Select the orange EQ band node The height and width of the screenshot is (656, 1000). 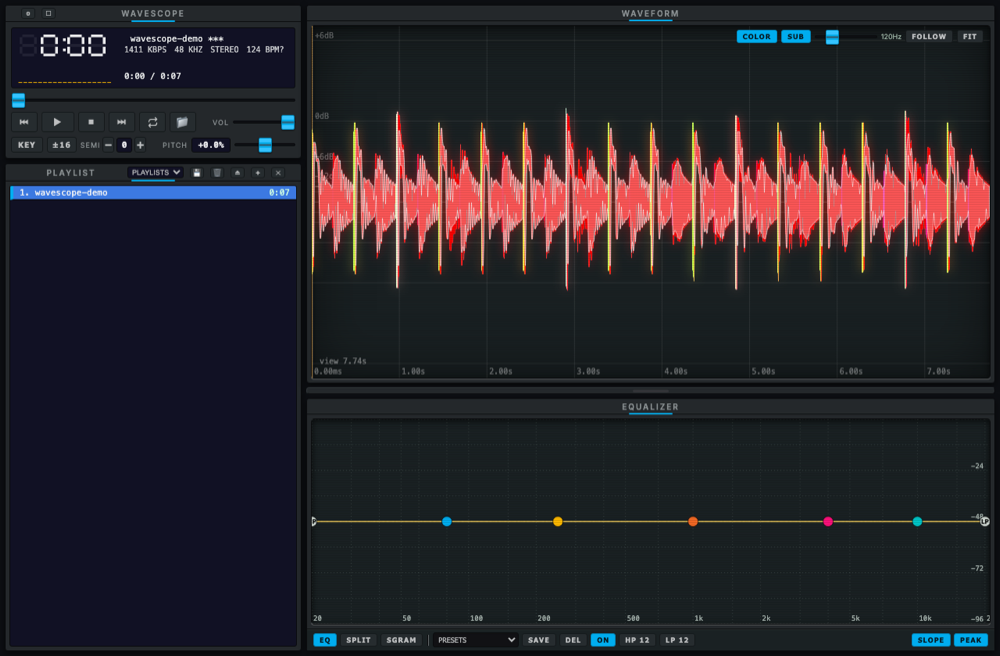pyautogui.click(x=693, y=521)
